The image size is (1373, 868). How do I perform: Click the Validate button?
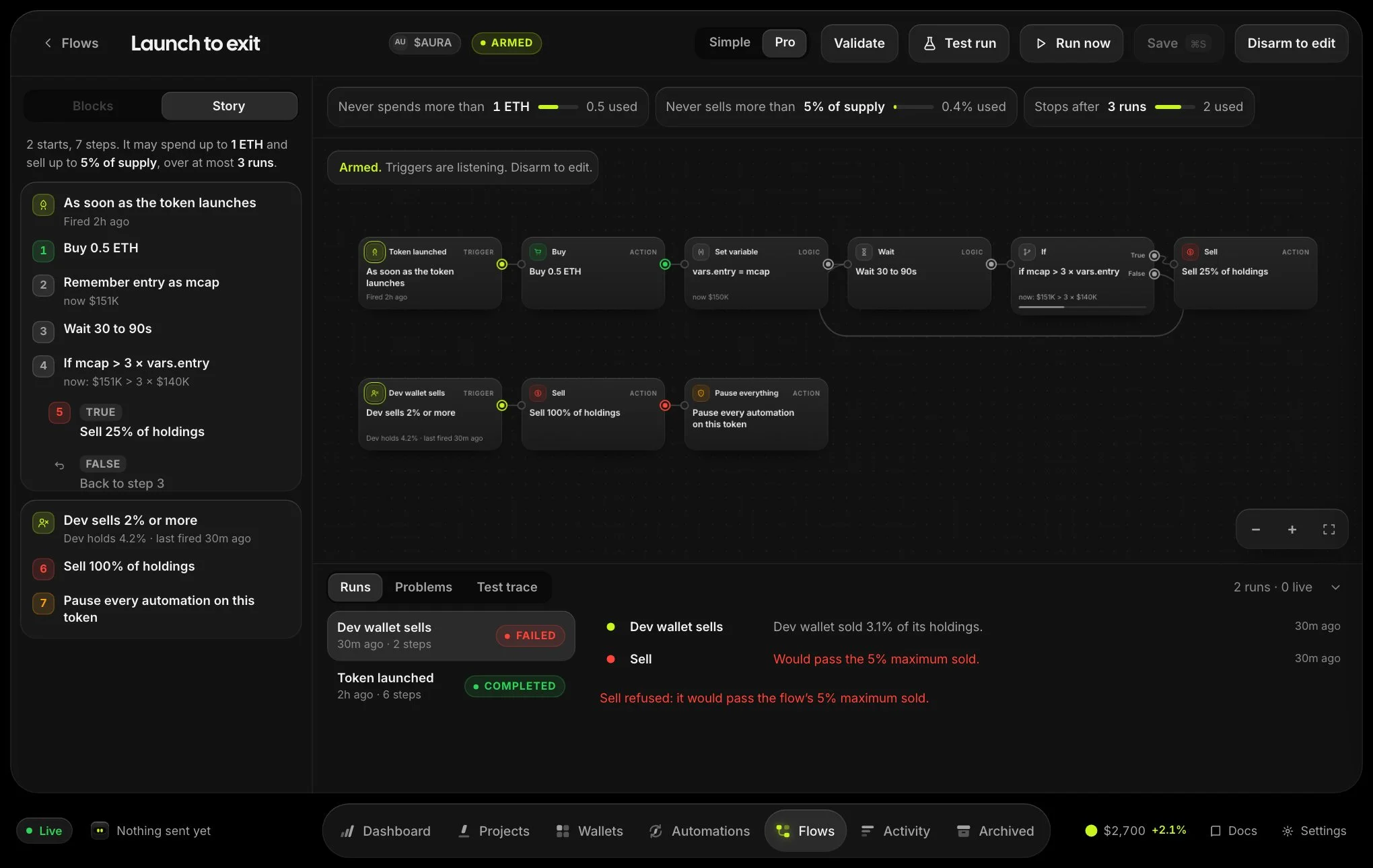(859, 43)
